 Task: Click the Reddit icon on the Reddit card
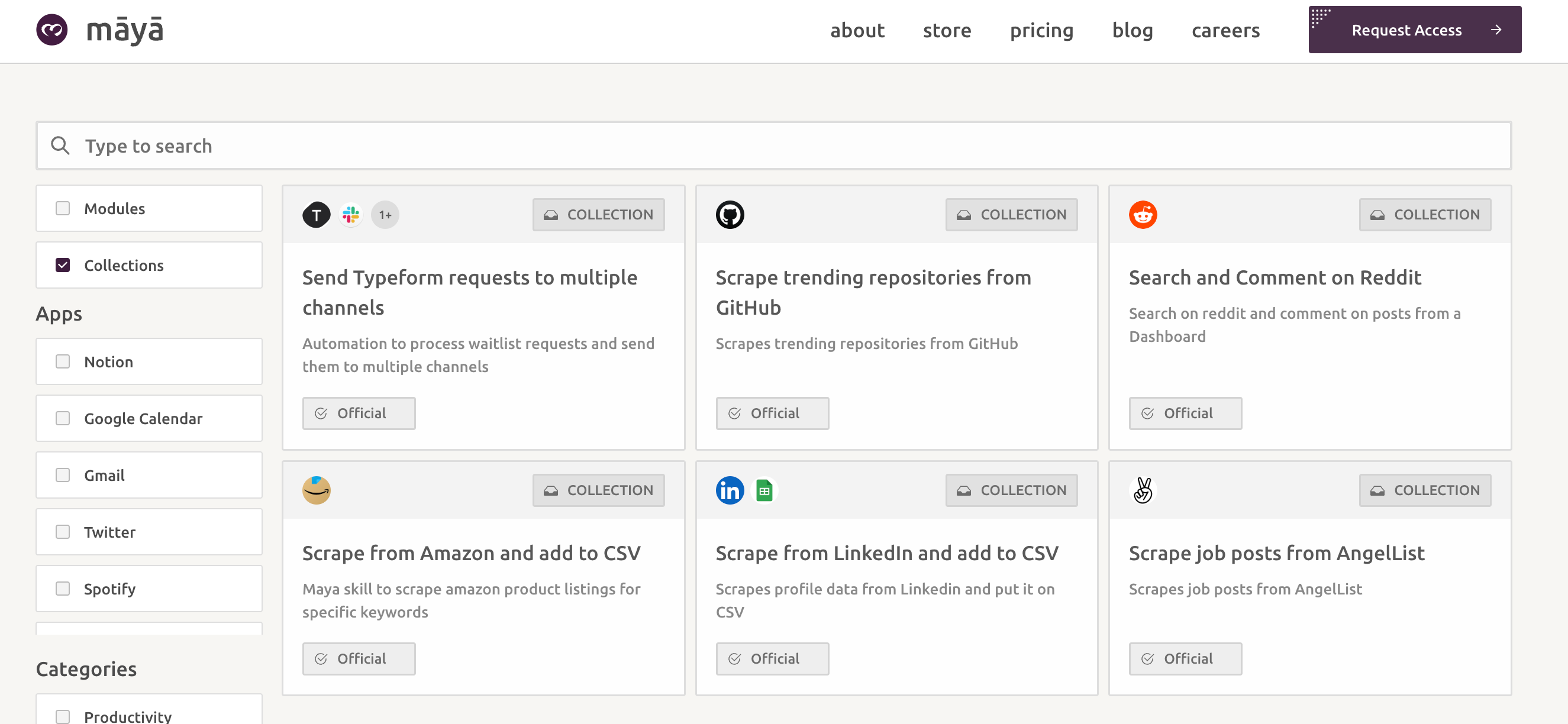pyautogui.click(x=1143, y=215)
